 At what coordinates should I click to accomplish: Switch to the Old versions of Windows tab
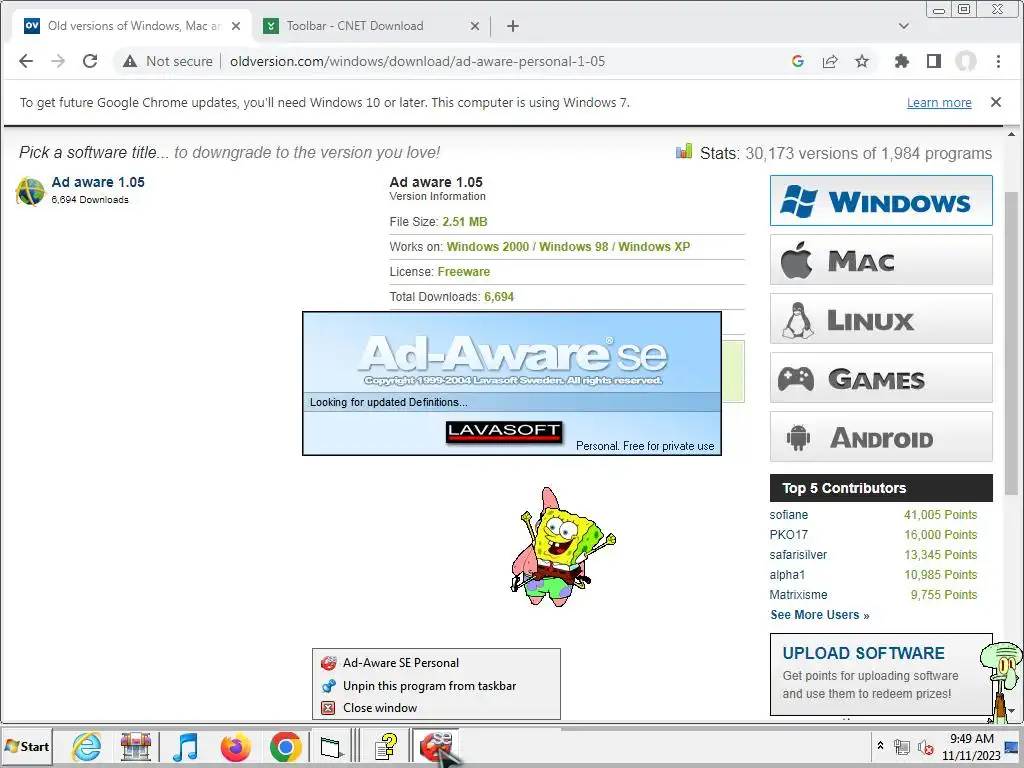click(133, 26)
